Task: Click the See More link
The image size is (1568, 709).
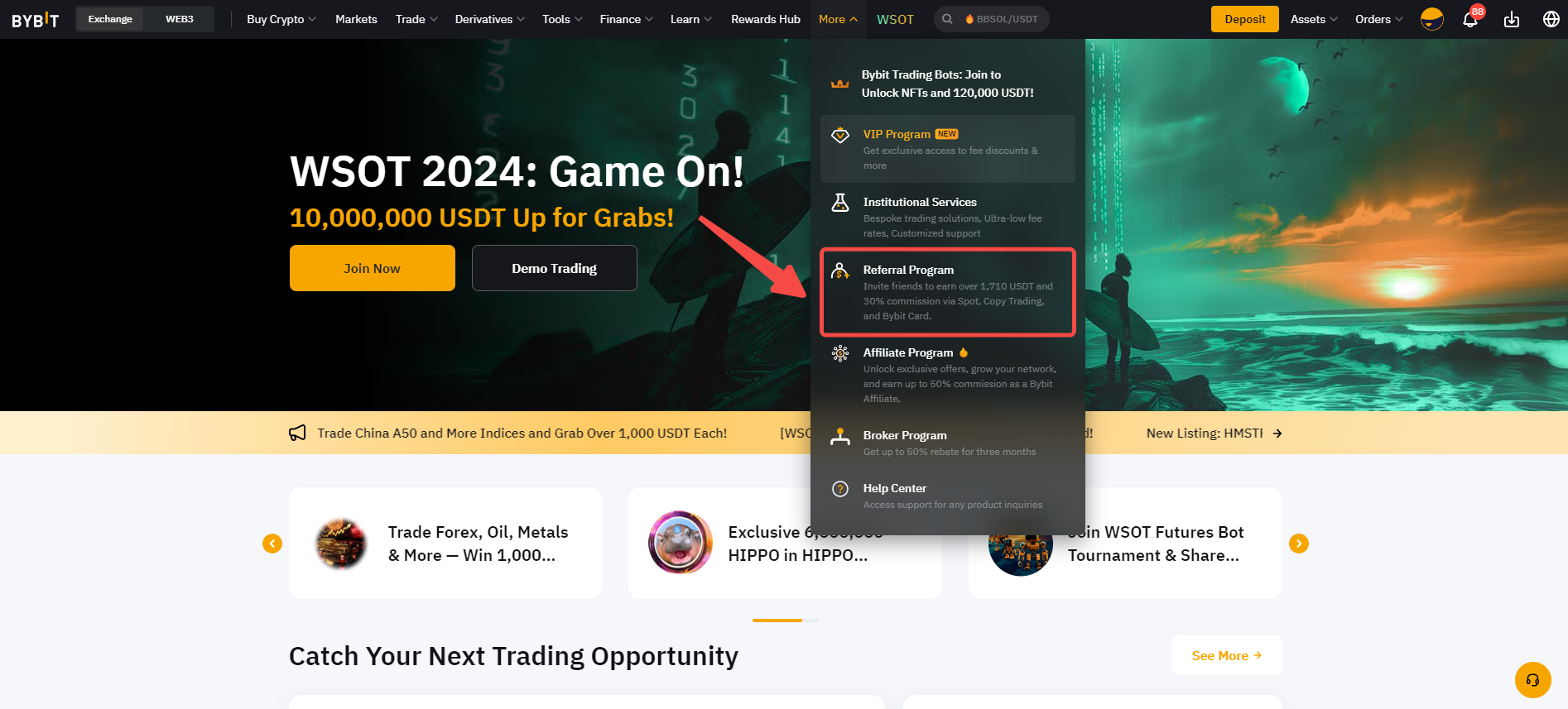Action: coord(1227,655)
